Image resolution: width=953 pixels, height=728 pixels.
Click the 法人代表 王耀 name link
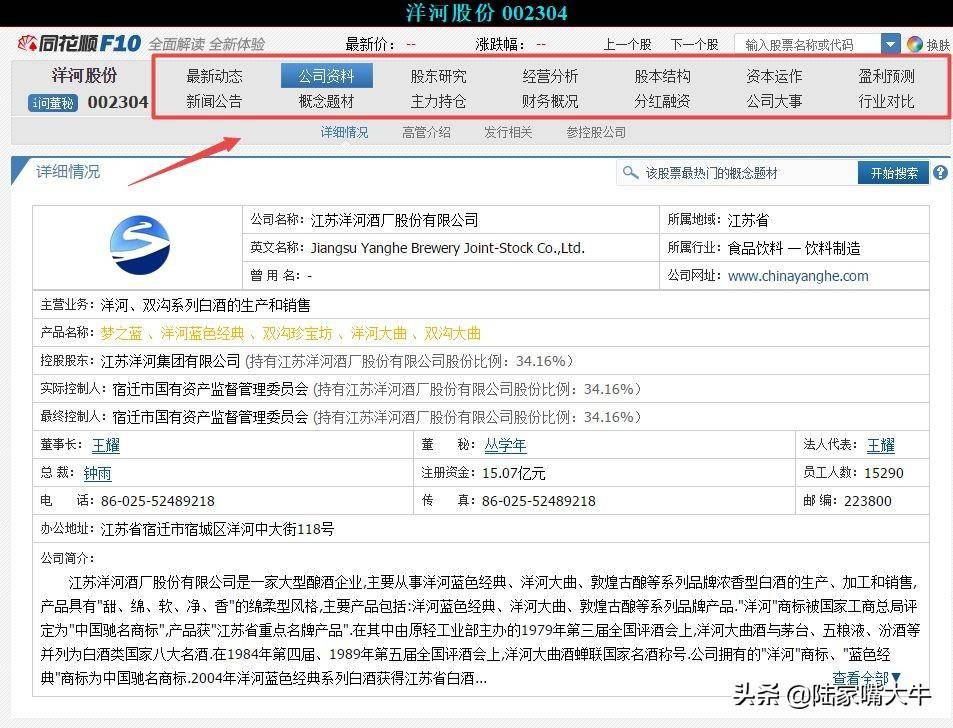pyautogui.click(x=881, y=445)
